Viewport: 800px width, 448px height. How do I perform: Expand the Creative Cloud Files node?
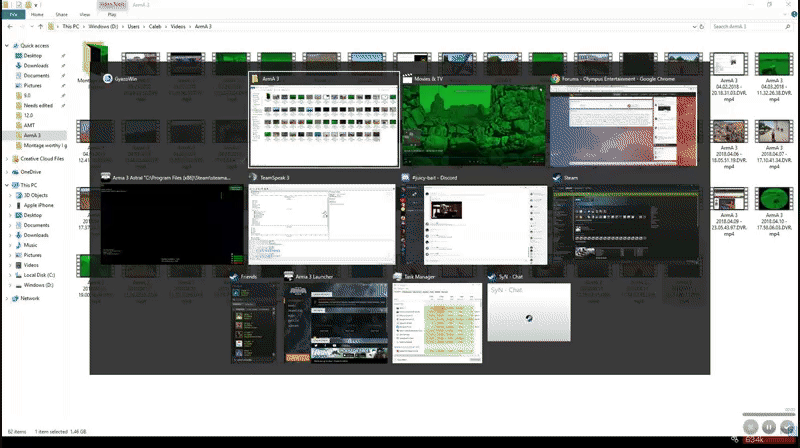pyautogui.click(x=7, y=159)
